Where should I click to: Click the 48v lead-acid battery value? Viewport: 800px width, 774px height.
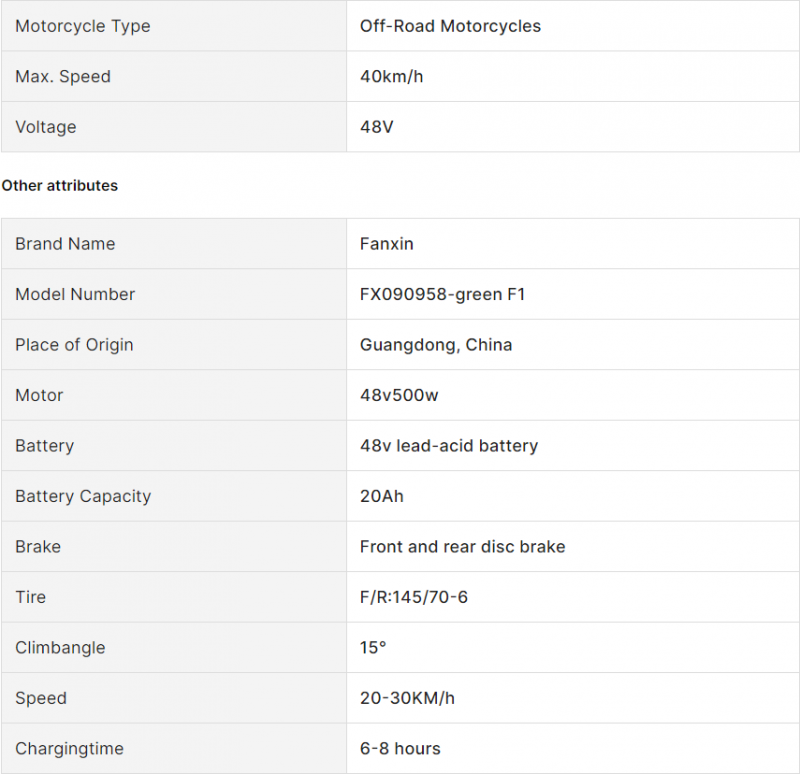pos(449,446)
